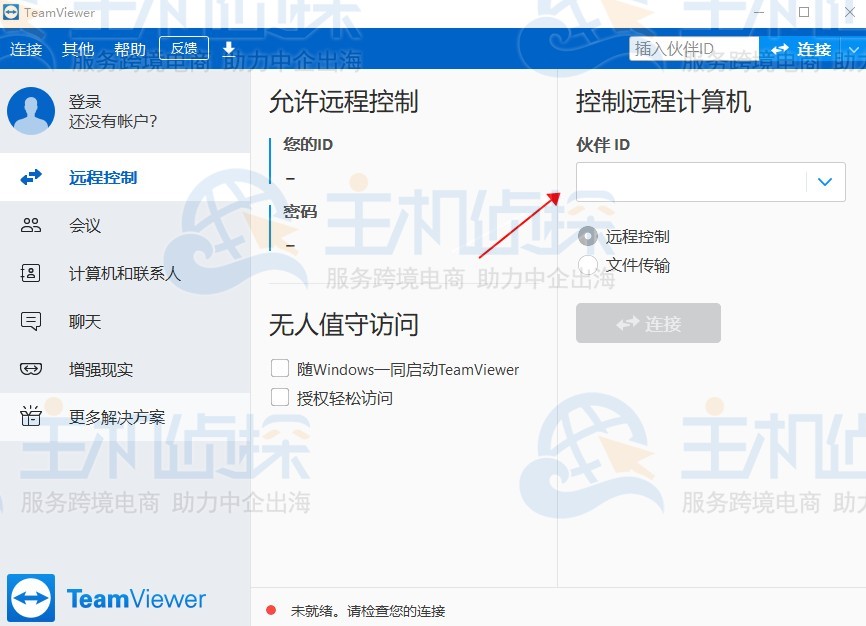This screenshot has height=626, width=866.
Task: Select the 增强现实 augmented reality icon
Action: [x=31, y=369]
